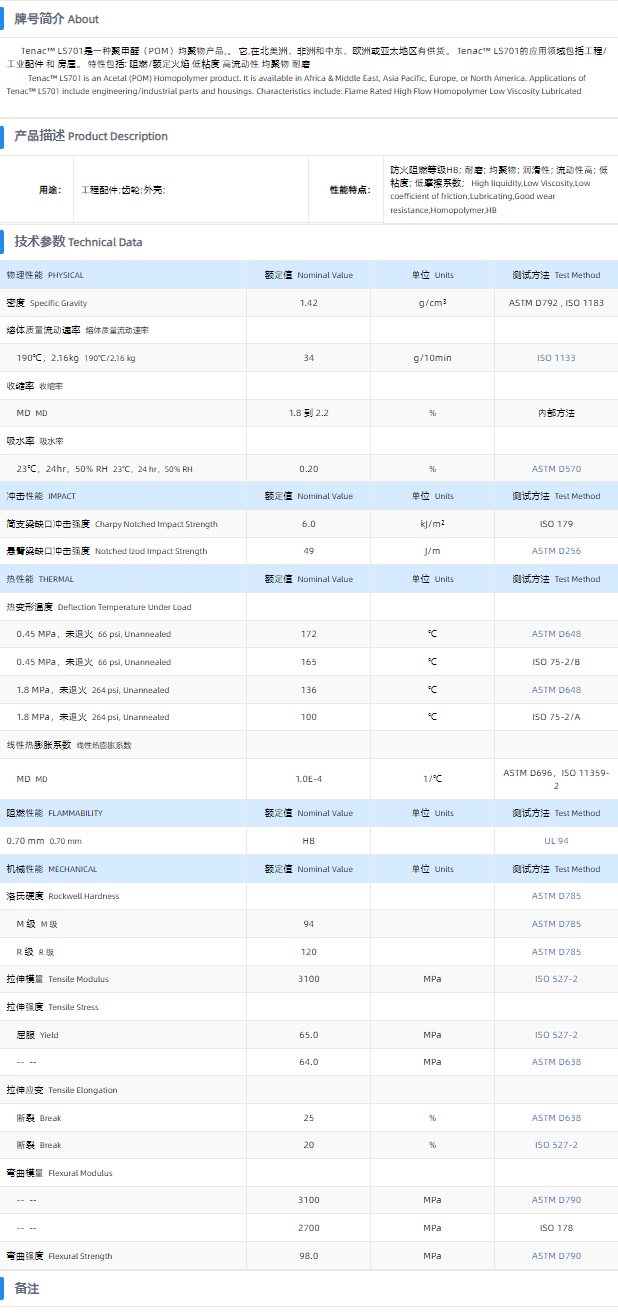Click the melt flow rate value 34
This screenshot has width=618, height=1316.
tap(308, 358)
